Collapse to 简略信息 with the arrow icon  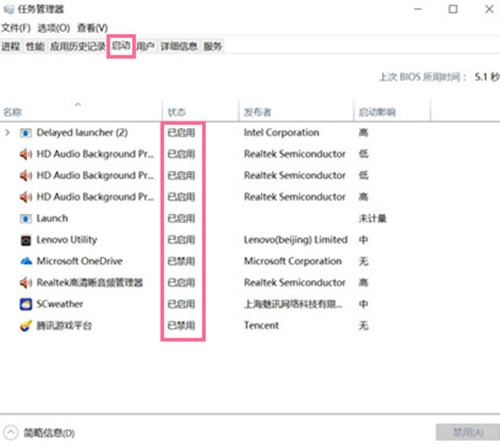point(11,433)
